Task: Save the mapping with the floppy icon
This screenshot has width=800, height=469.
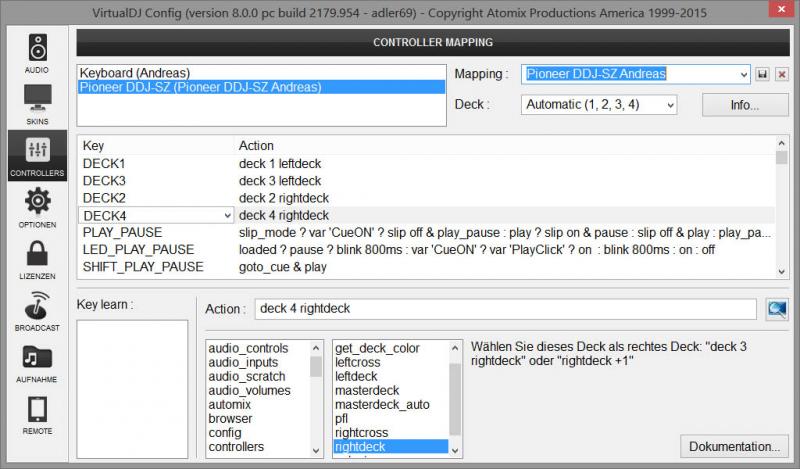Action: [x=763, y=74]
